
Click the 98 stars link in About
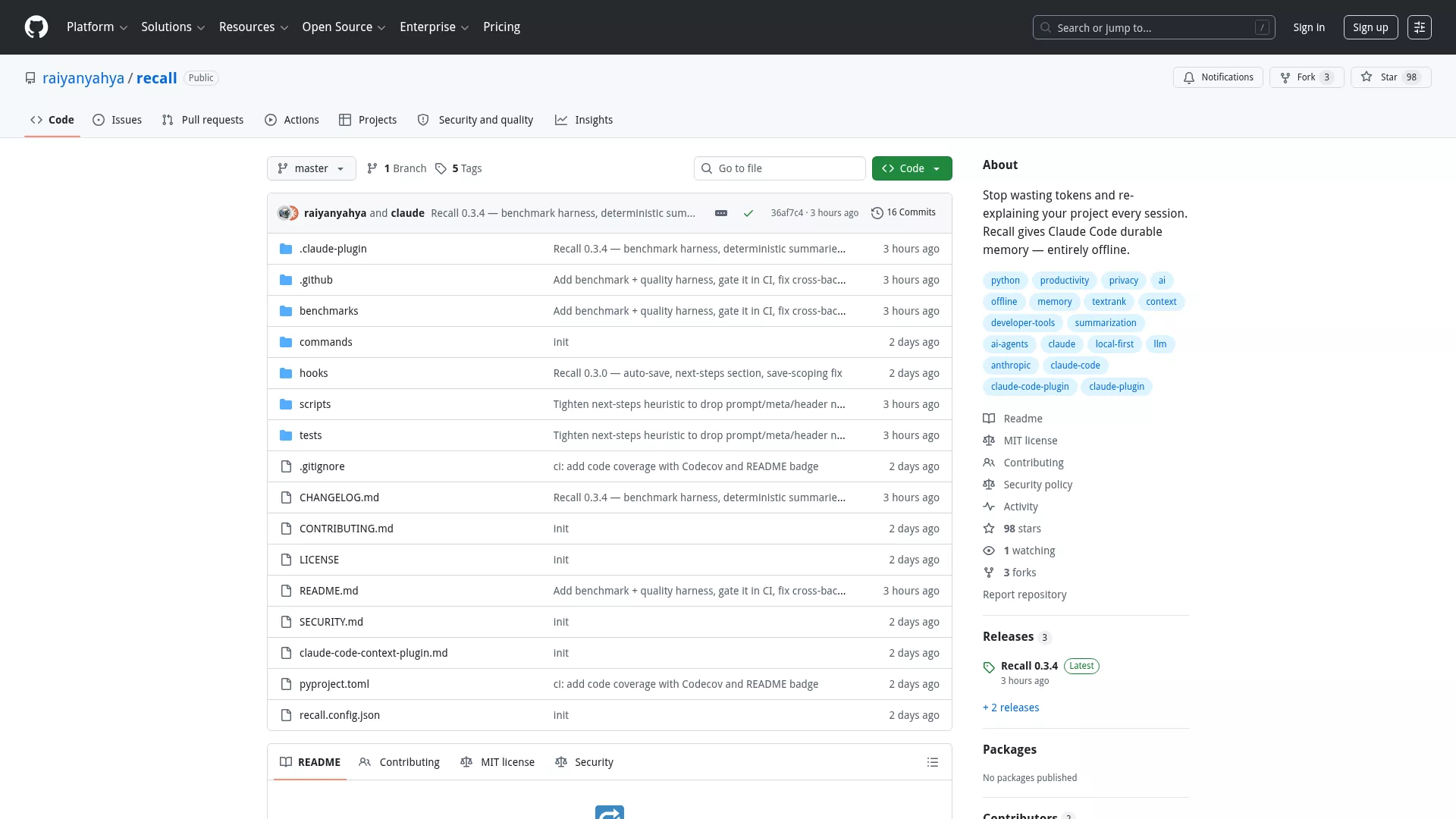click(1022, 529)
